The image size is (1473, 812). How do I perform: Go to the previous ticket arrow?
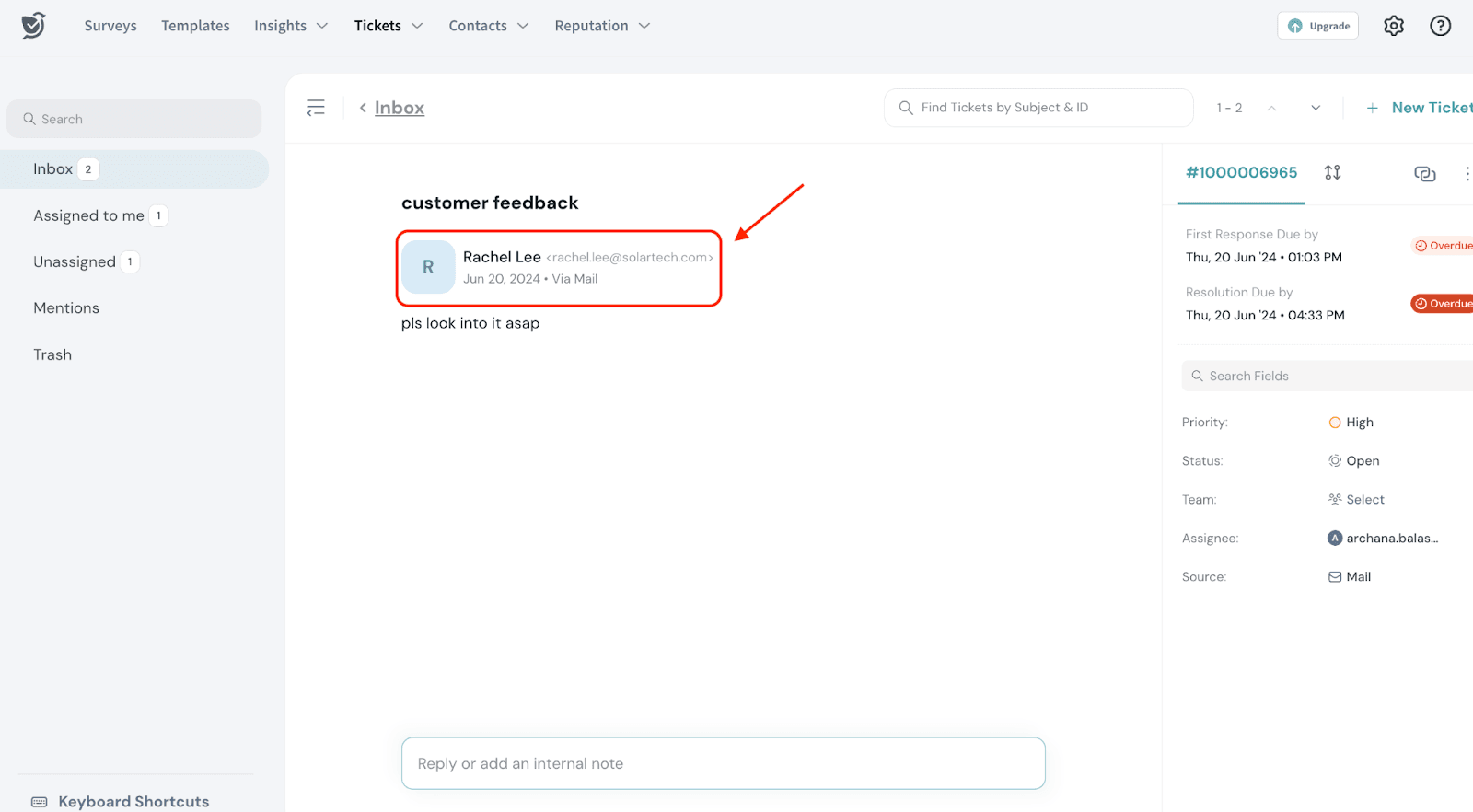click(1271, 108)
